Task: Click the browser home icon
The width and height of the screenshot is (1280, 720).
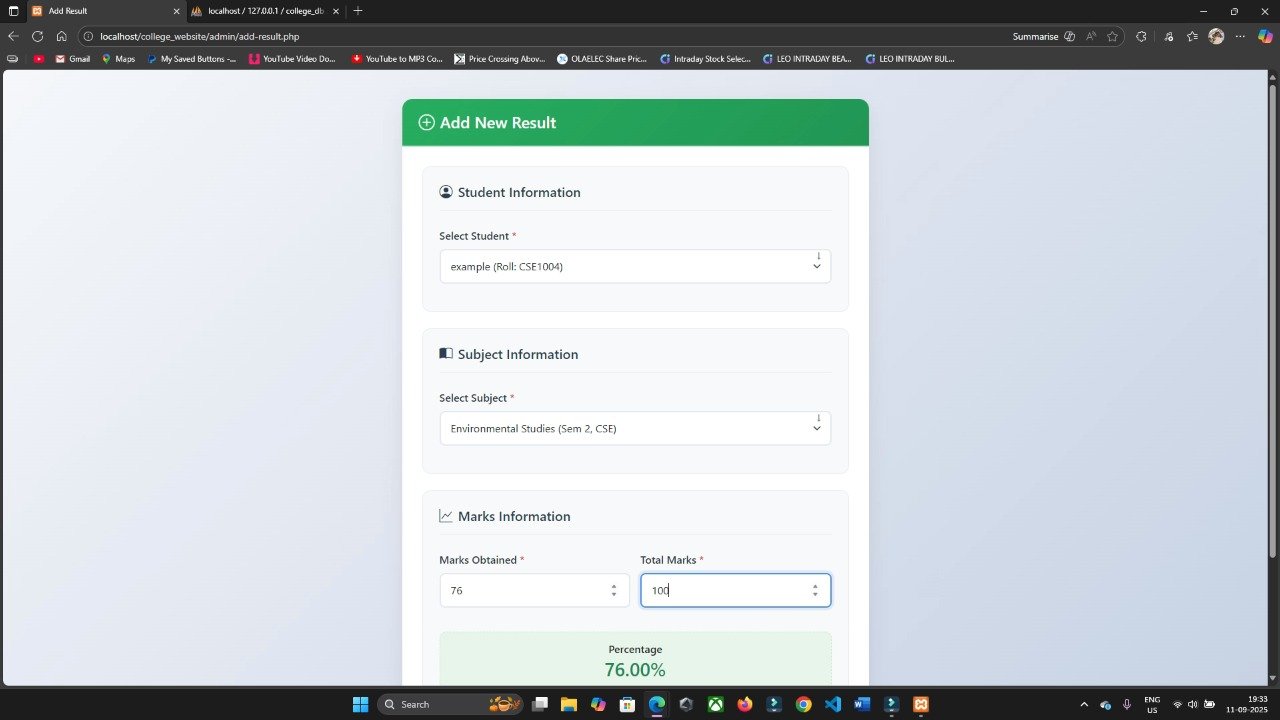Action: [61, 36]
